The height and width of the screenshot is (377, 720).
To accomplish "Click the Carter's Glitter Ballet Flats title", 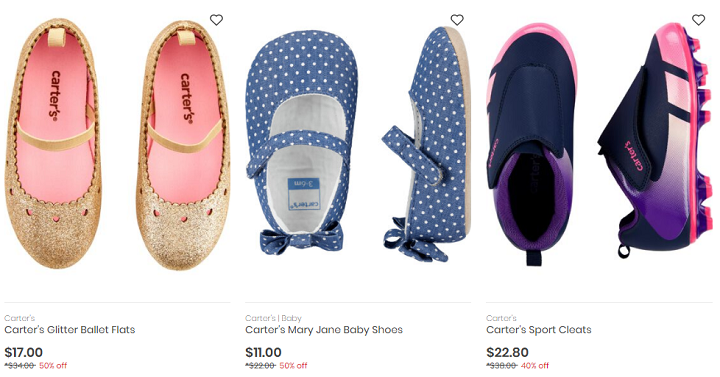I will tap(70, 330).
